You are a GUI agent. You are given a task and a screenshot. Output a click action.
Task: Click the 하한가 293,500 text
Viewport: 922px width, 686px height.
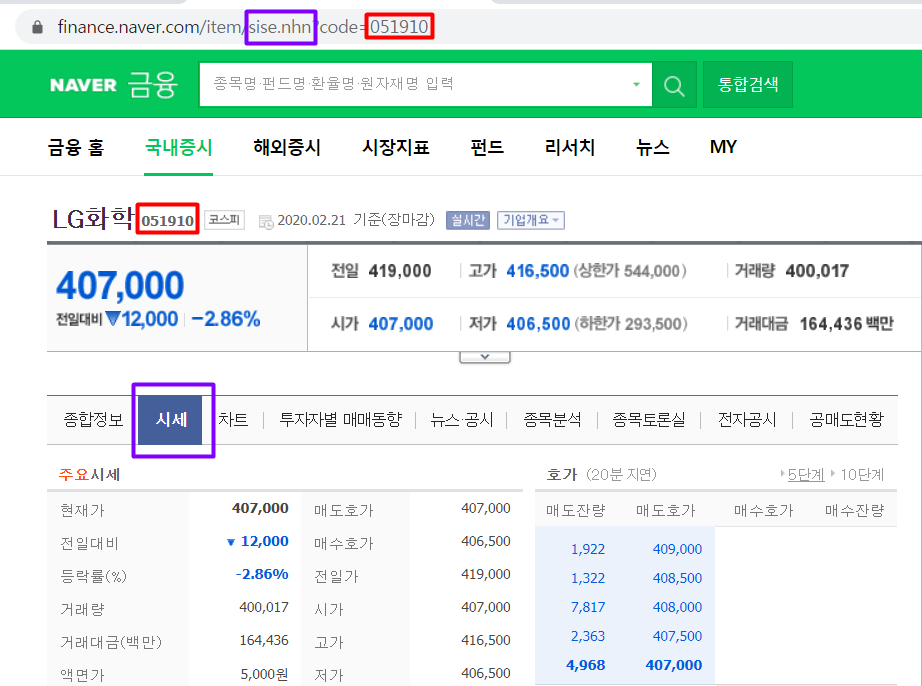(631, 324)
